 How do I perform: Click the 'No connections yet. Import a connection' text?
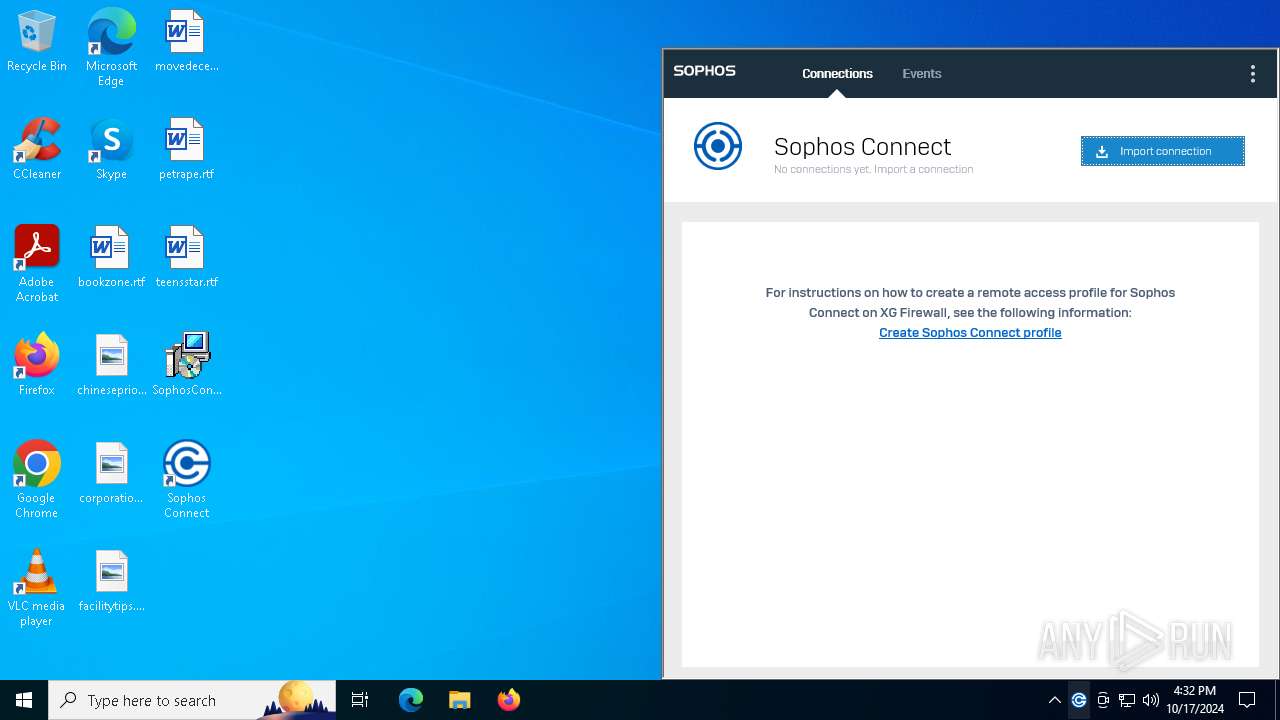coord(873,169)
